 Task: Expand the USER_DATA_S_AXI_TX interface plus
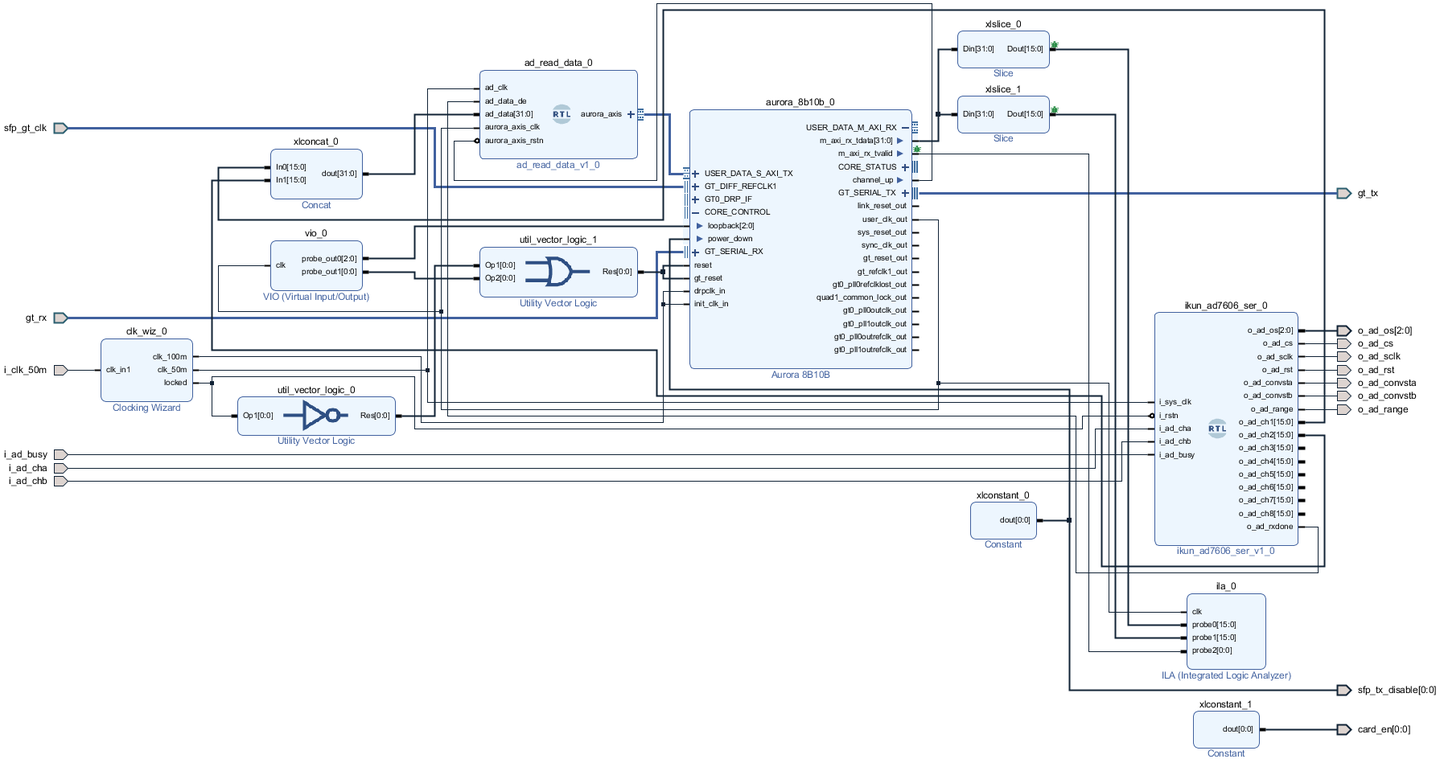pyautogui.click(x=696, y=173)
